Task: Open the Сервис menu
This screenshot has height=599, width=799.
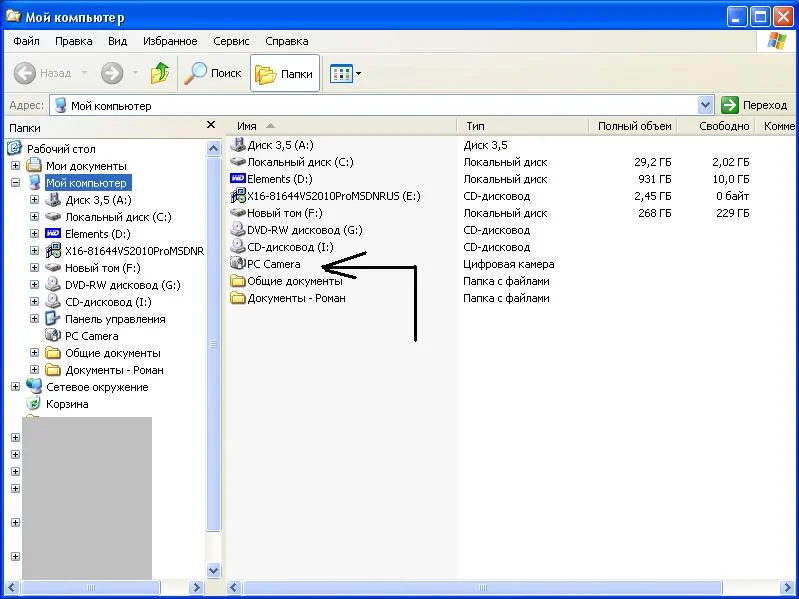Action: point(231,41)
